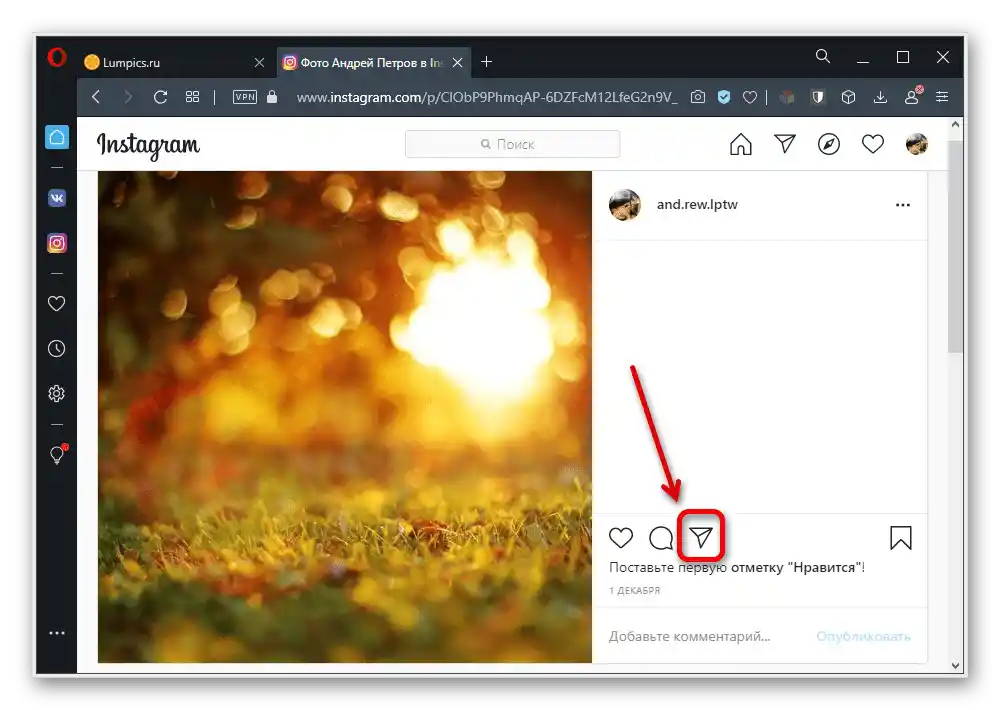Go back to previous page
Viewport: 1000px width, 710px height.
pos(96,97)
